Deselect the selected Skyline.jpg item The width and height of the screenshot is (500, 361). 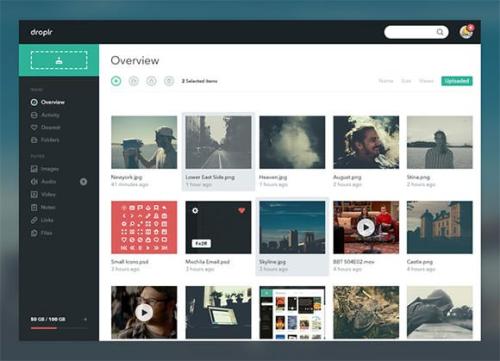click(292, 236)
